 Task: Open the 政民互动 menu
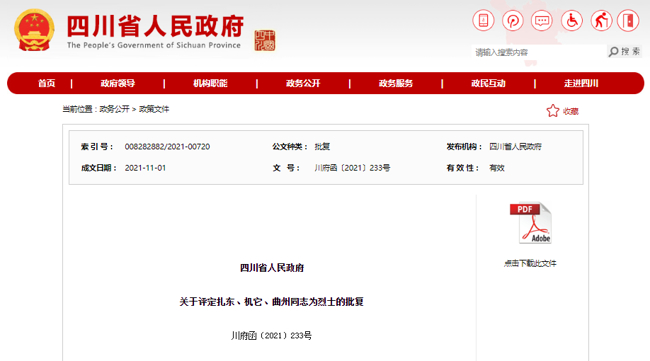coord(488,83)
